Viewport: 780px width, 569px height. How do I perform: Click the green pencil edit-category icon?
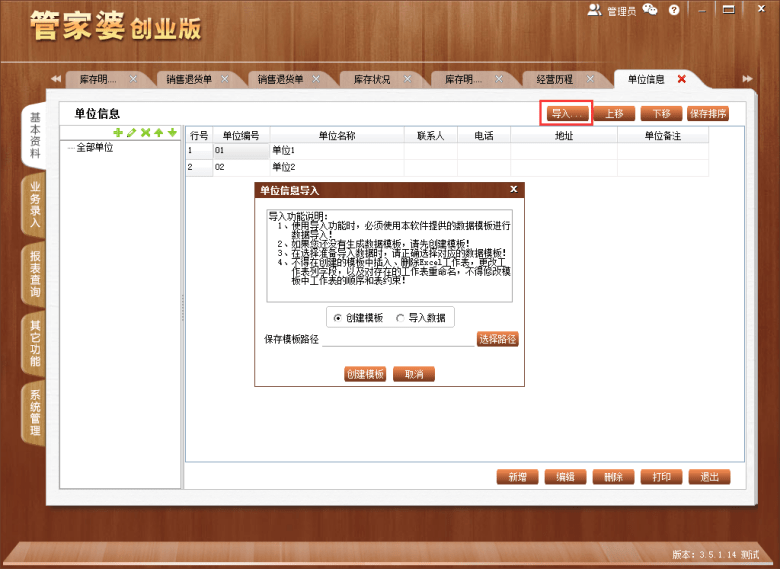pos(131,132)
